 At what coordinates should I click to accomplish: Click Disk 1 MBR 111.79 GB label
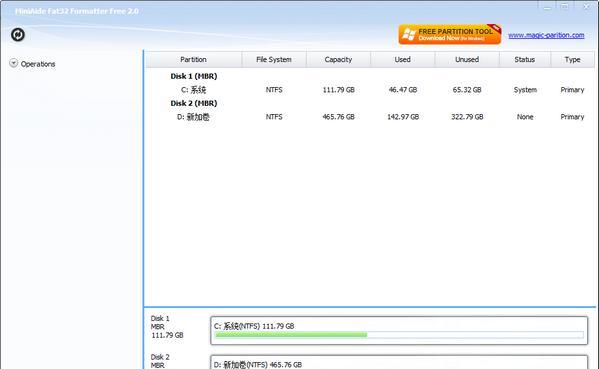tap(167, 327)
